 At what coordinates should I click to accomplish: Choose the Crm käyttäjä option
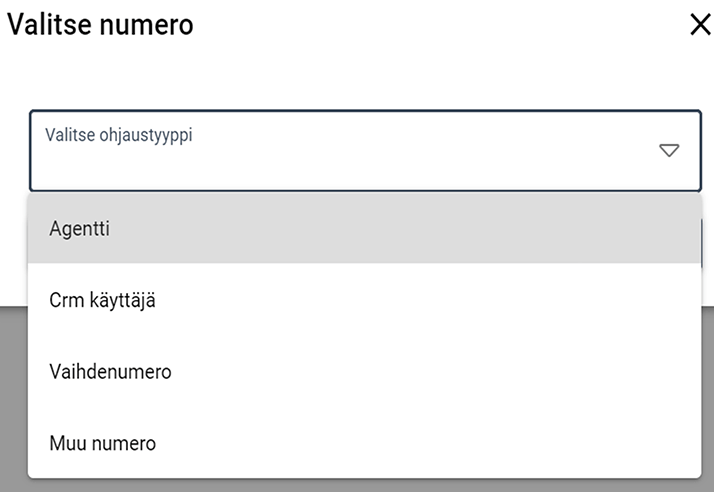coord(102,300)
